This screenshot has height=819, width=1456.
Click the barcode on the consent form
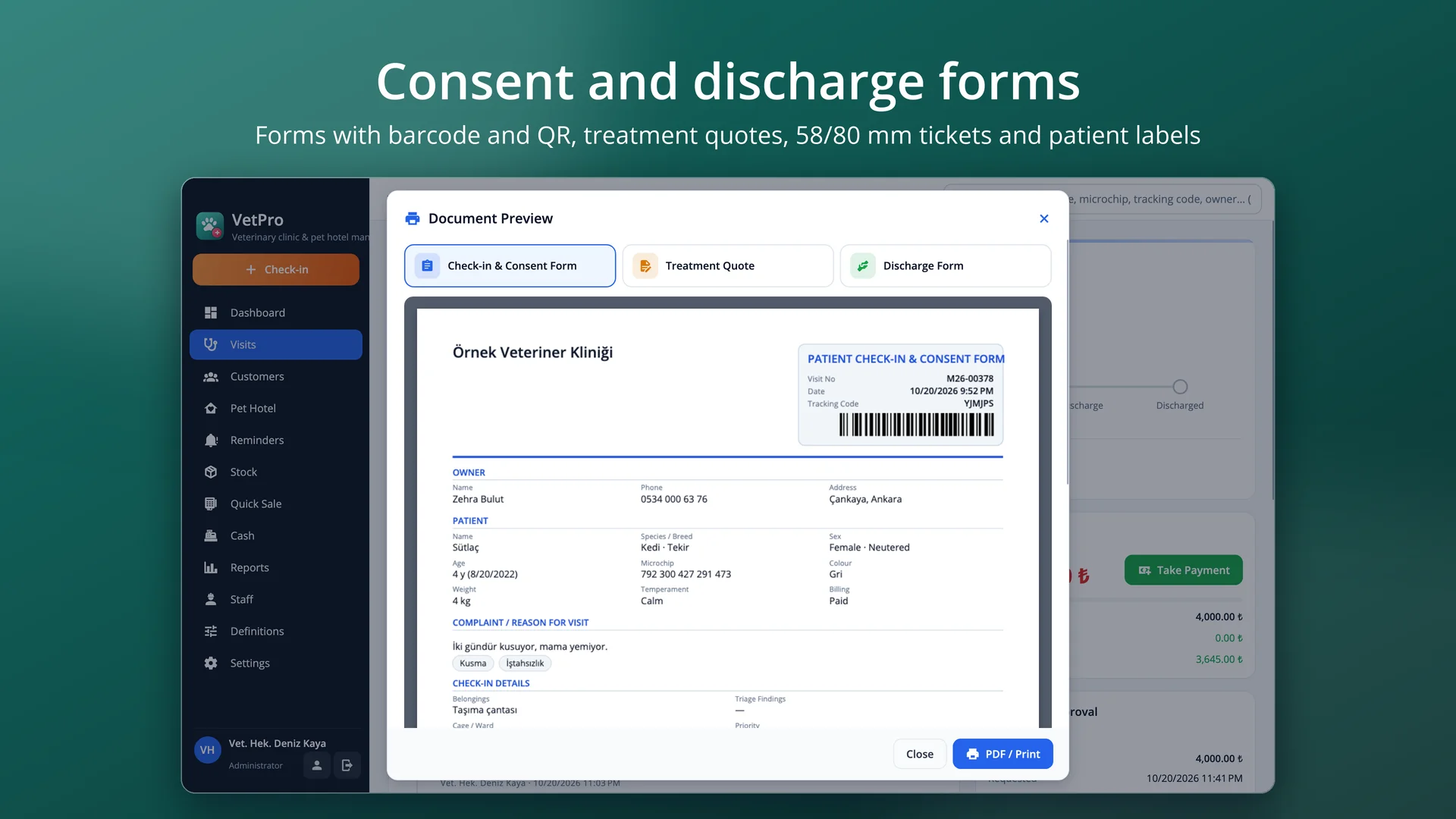(x=916, y=425)
